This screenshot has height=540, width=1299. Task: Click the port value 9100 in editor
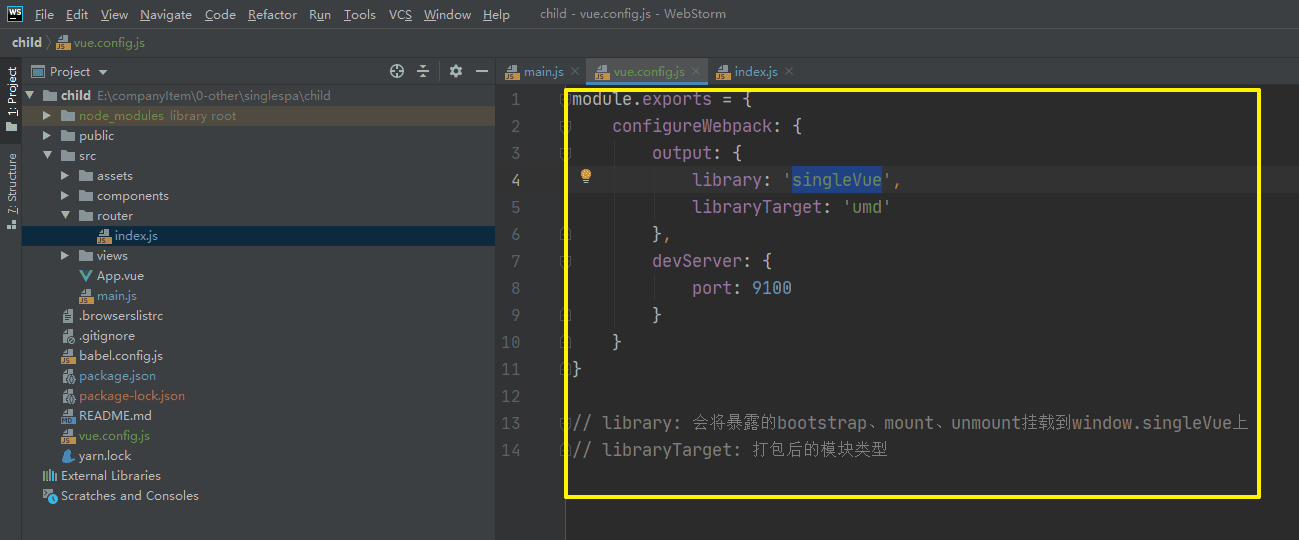pos(771,288)
